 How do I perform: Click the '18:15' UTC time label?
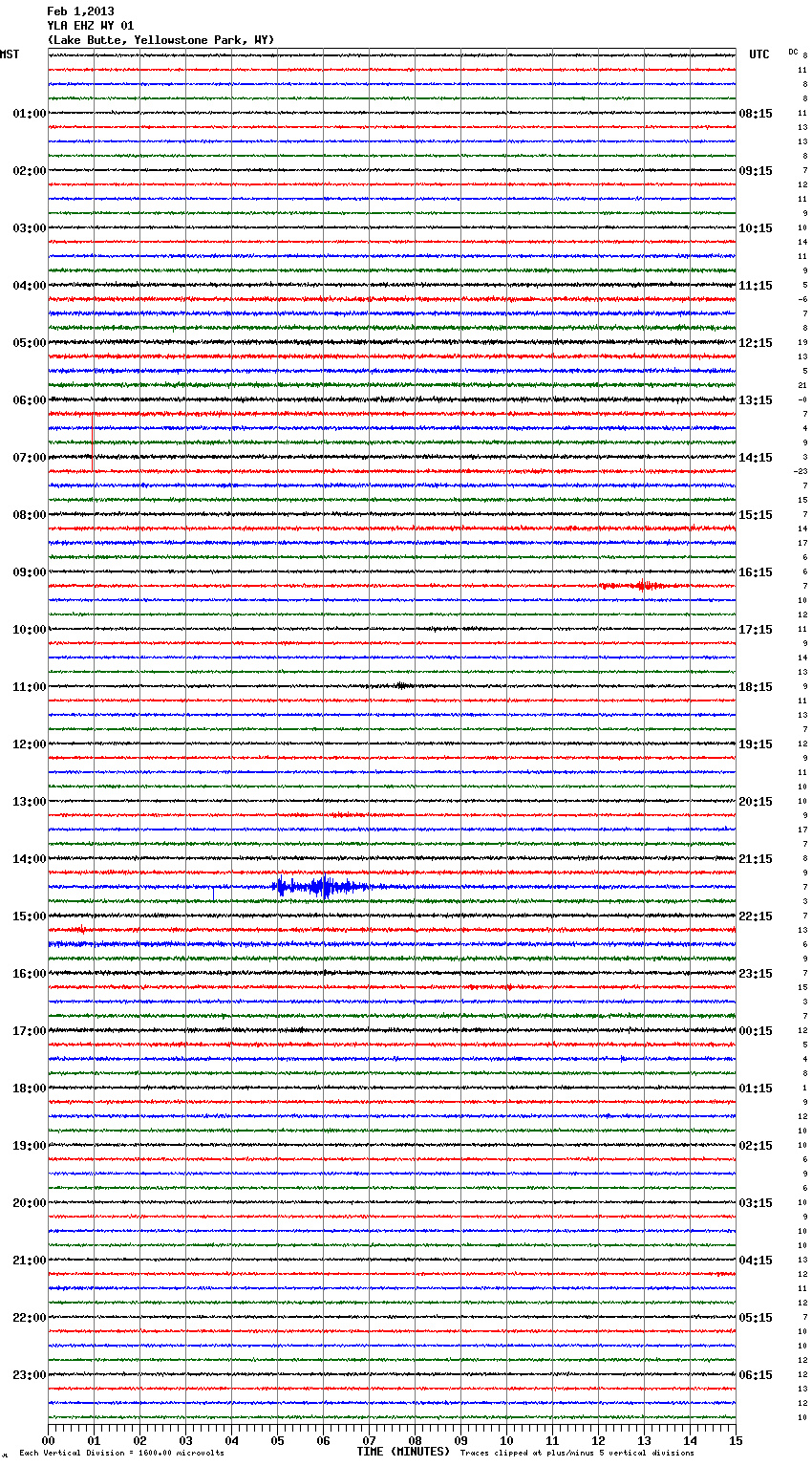[x=756, y=687]
